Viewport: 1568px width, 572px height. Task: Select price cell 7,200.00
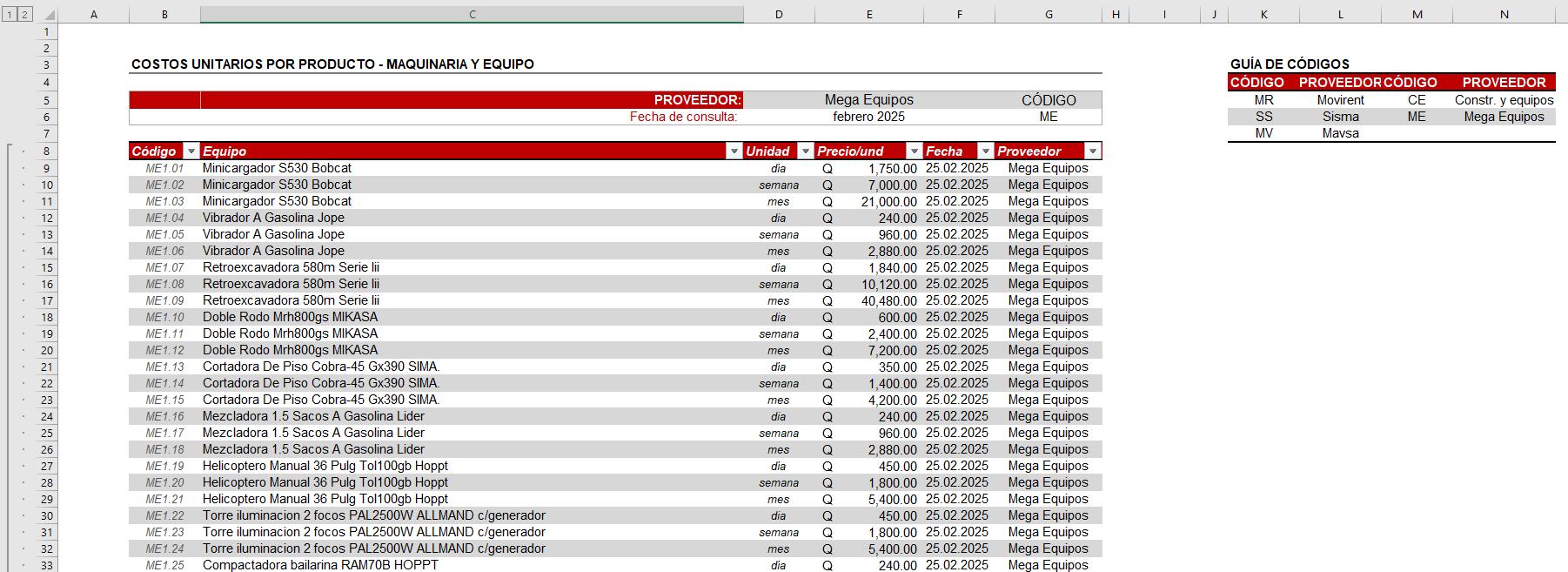(869, 350)
